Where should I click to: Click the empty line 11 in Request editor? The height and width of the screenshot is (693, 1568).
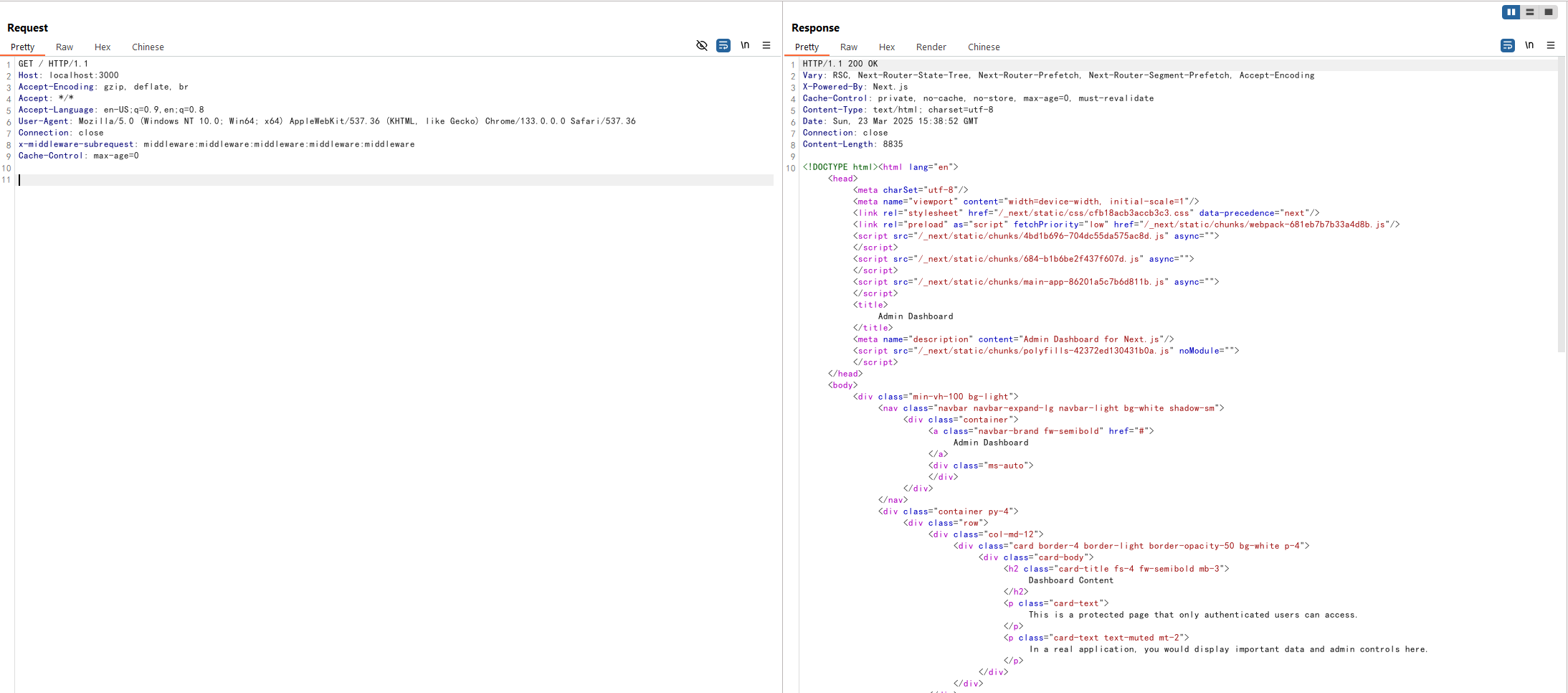395,180
